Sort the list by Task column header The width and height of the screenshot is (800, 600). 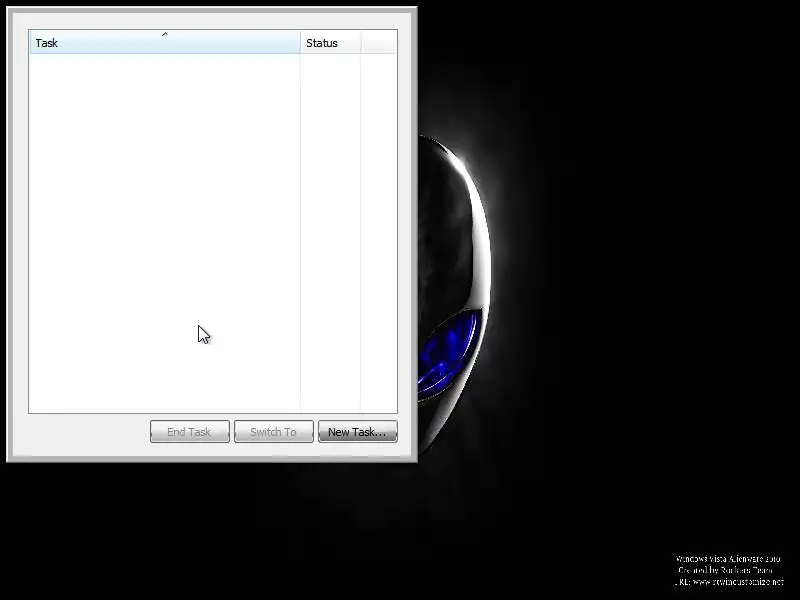[x=165, y=43]
